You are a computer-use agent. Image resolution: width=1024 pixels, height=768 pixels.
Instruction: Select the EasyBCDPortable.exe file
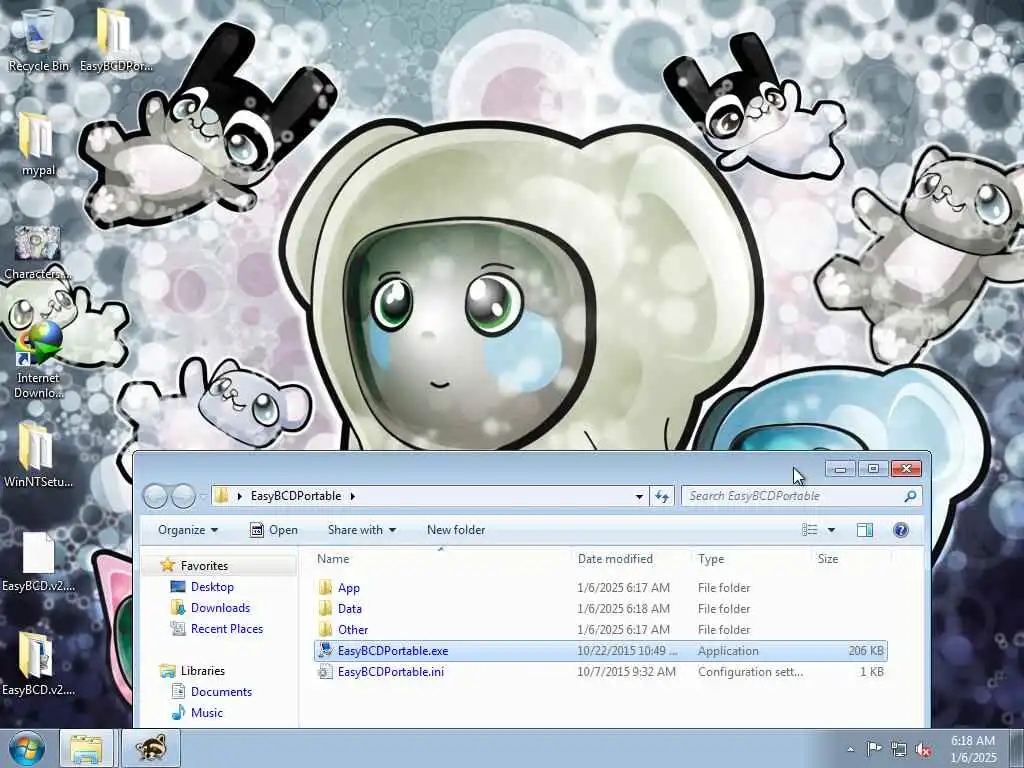pos(392,650)
